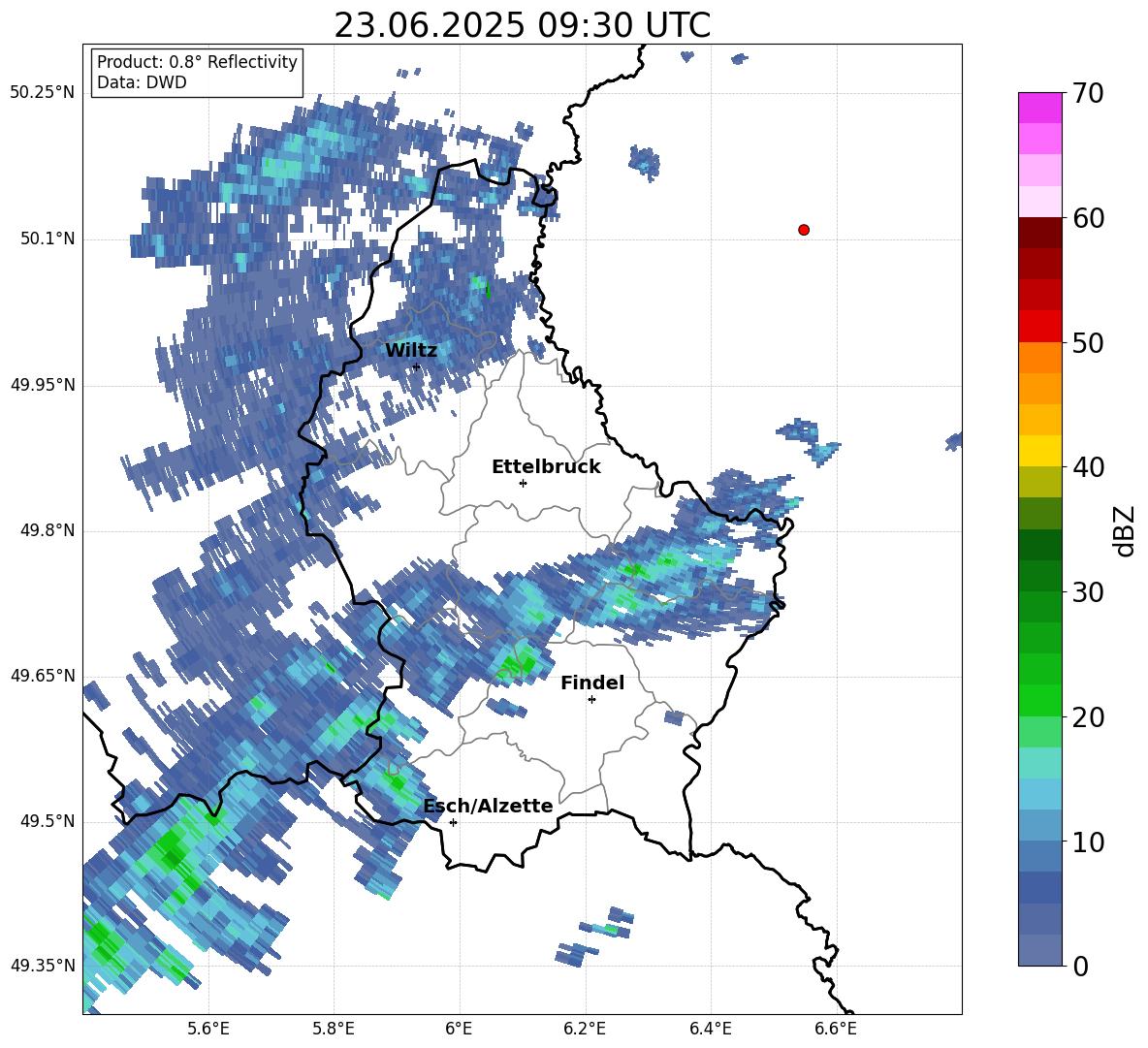Viewport: 1148px width, 1048px height.
Task: Click the 6.2°E longitude label
Action: click(585, 1029)
